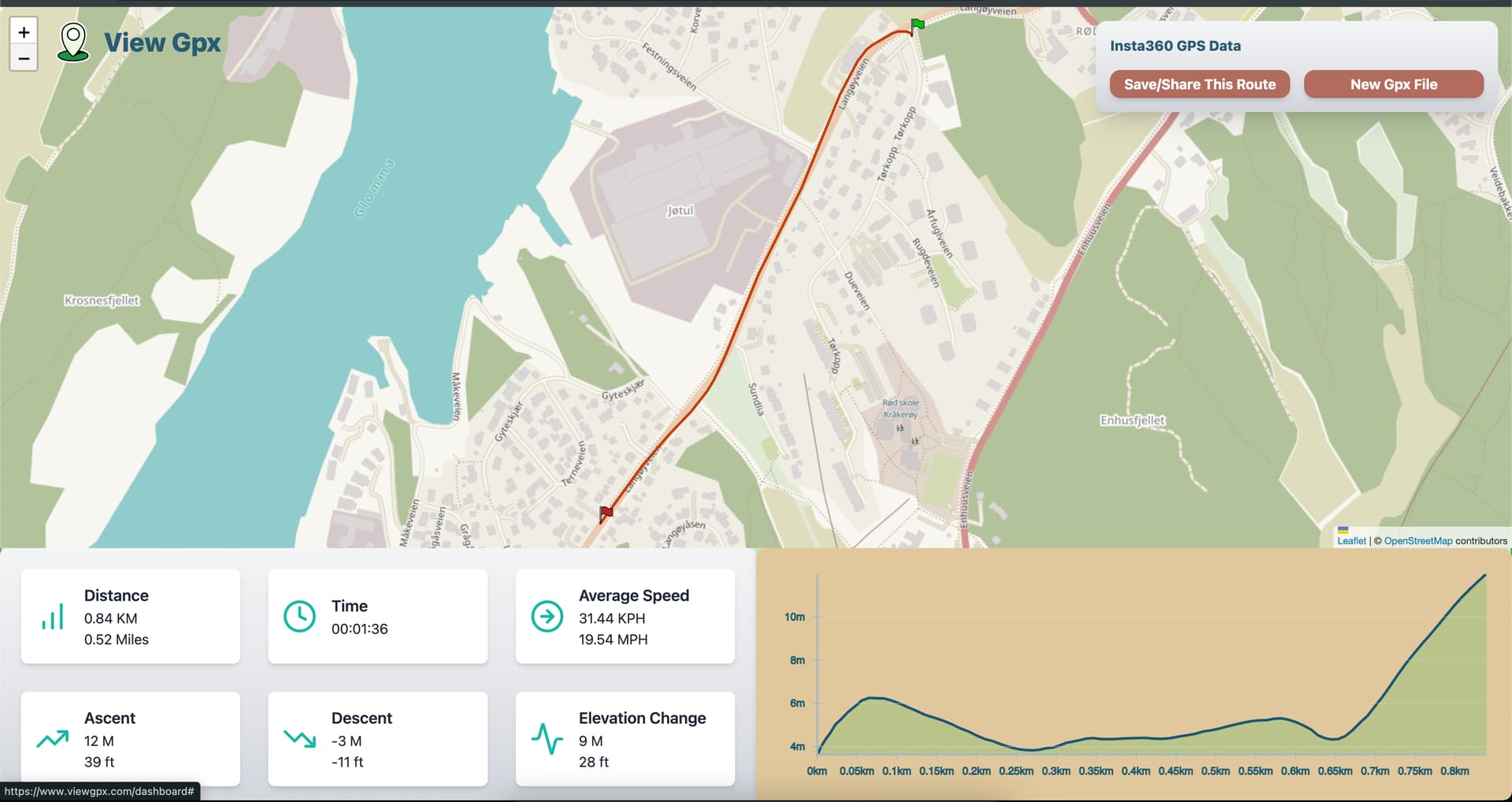Click the Time clock icon
Screen dimensions: 1512x802
299,616
